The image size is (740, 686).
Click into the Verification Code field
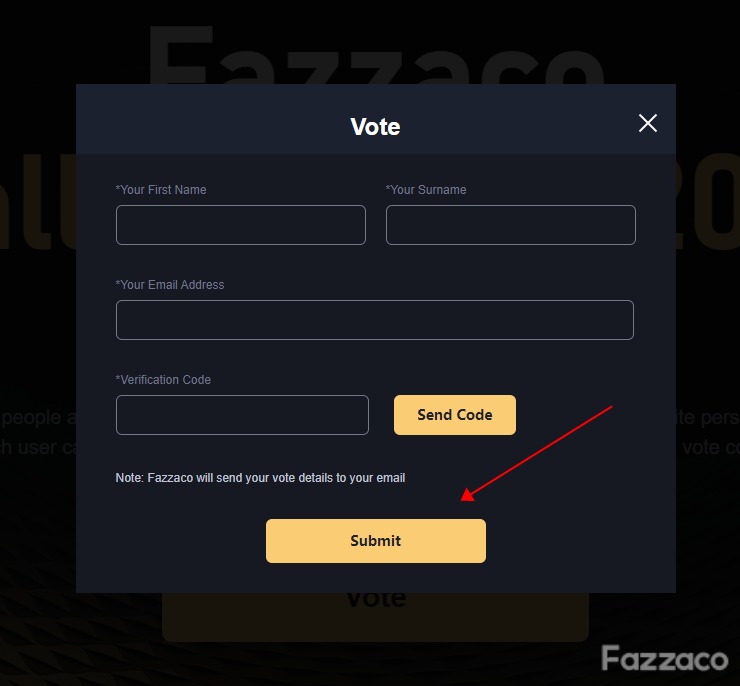tap(242, 415)
